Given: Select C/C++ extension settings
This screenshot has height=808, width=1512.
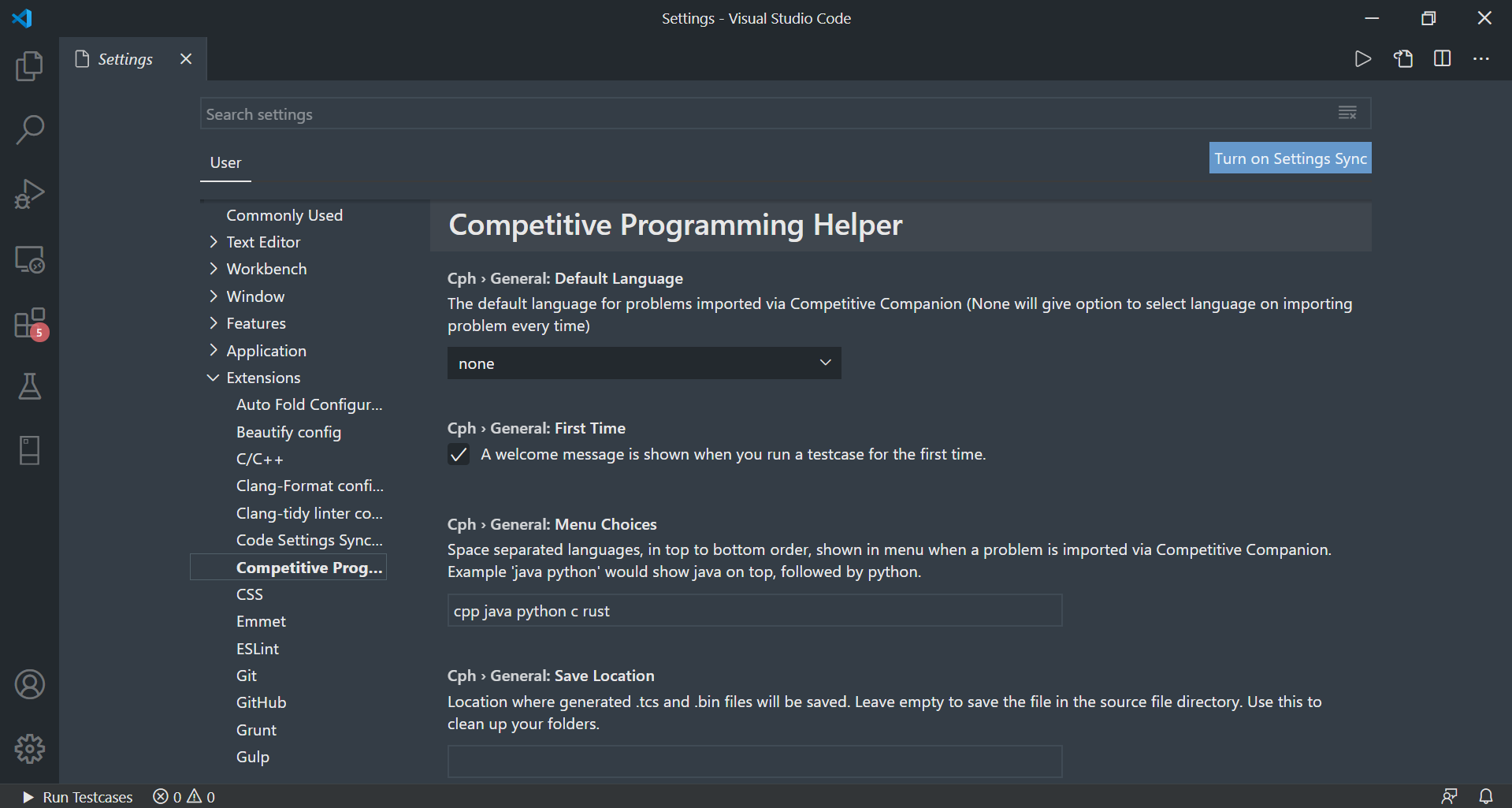Looking at the screenshot, I should click(259, 459).
